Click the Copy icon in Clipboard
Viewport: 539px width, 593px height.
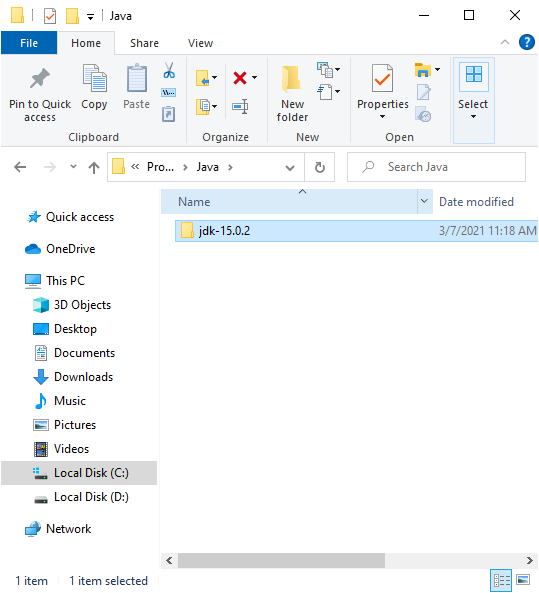coord(94,79)
